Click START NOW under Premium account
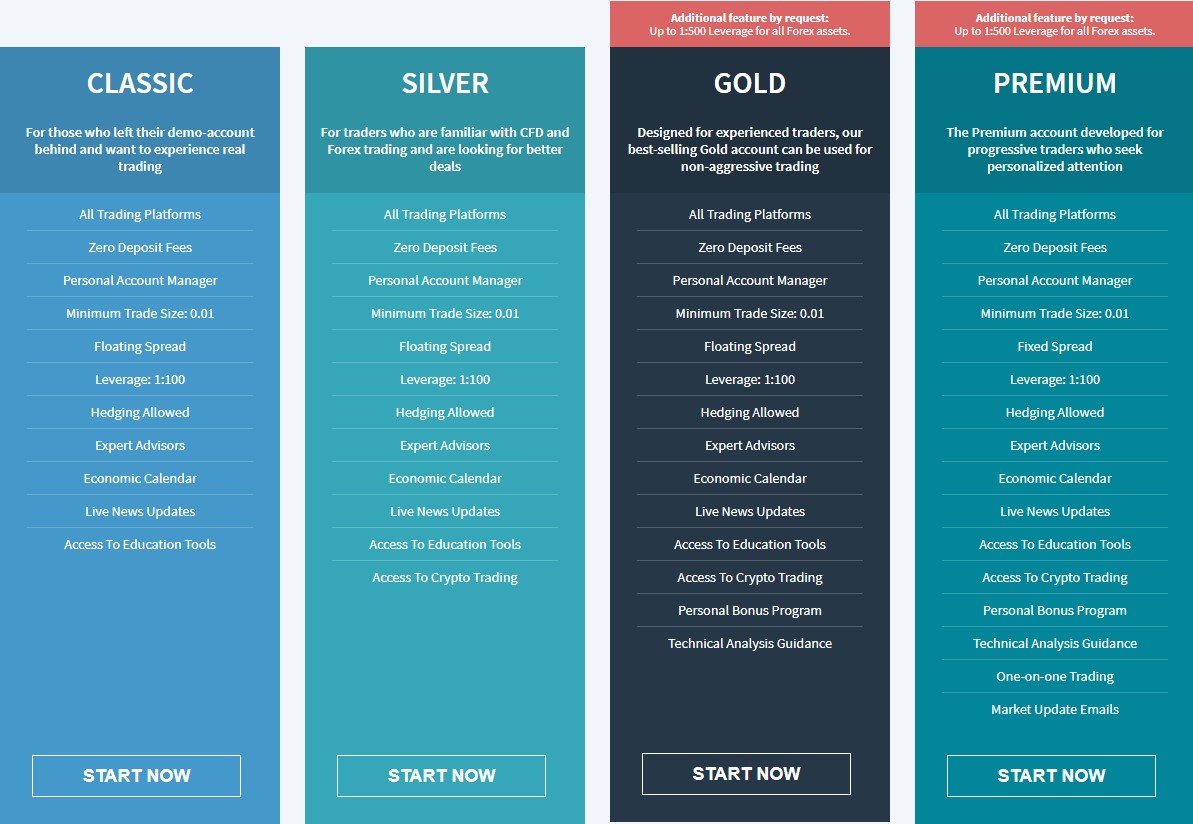The height and width of the screenshot is (824, 1193). pyautogui.click(x=1051, y=775)
